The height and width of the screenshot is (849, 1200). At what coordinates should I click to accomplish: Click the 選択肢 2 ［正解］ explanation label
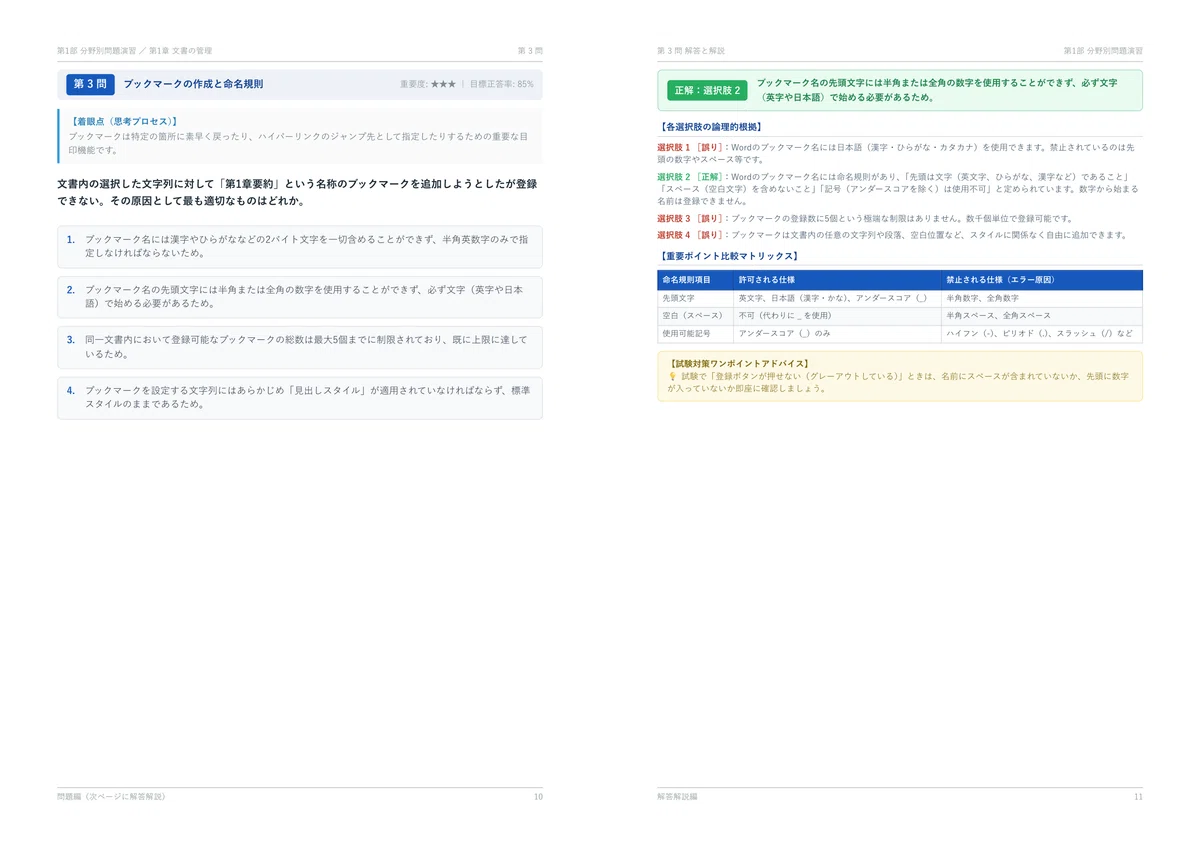coord(690,176)
